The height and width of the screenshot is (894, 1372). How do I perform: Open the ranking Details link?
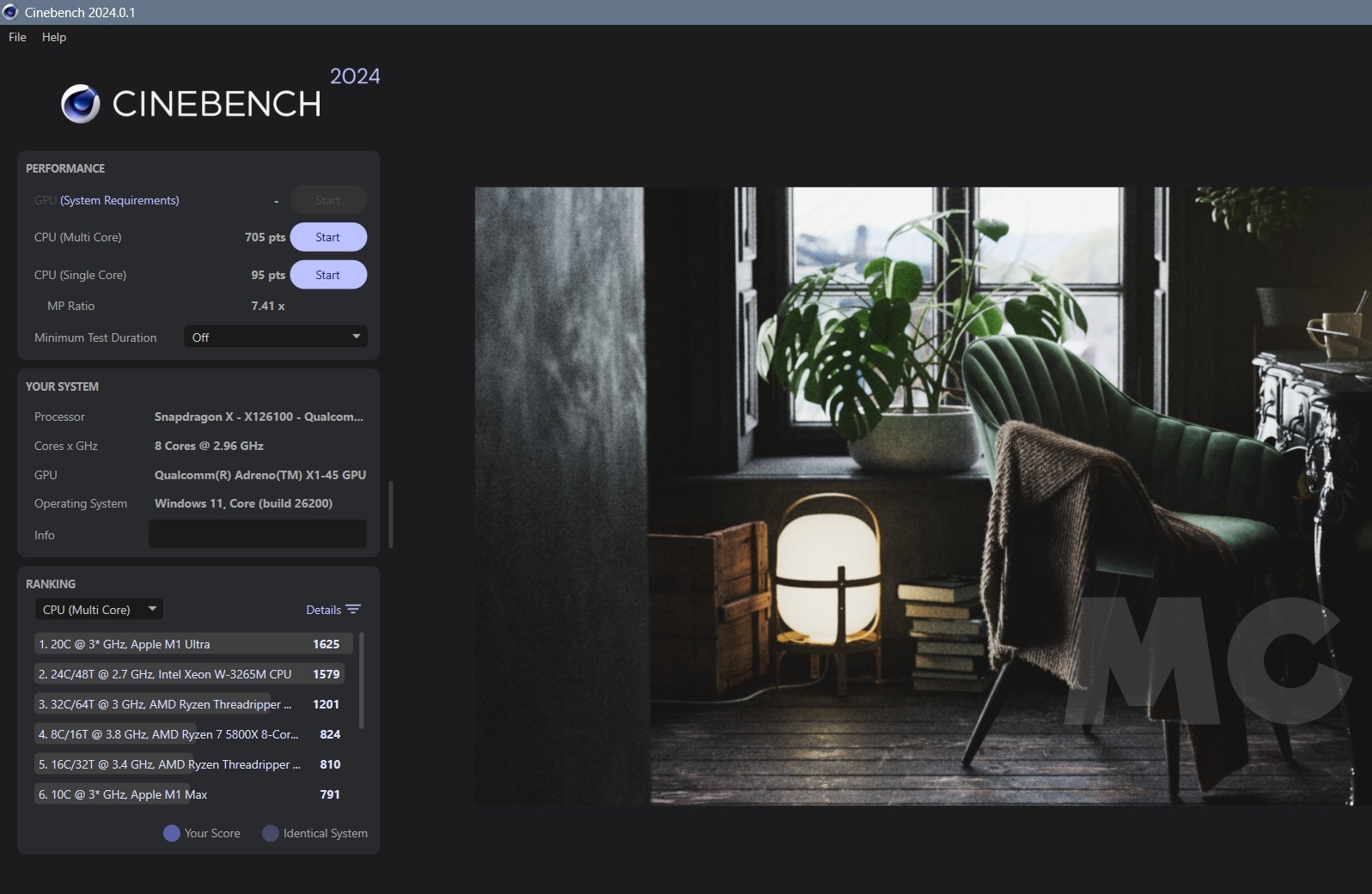pyautogui.click(x=324, y=610)
